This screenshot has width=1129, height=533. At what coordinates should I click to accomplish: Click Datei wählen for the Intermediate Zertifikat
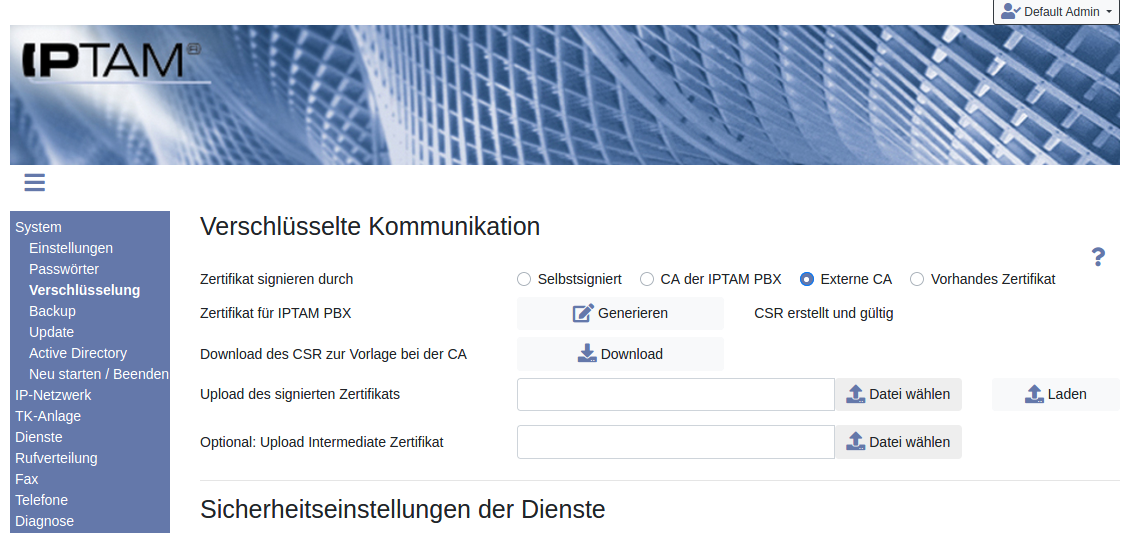click(898, 442)
